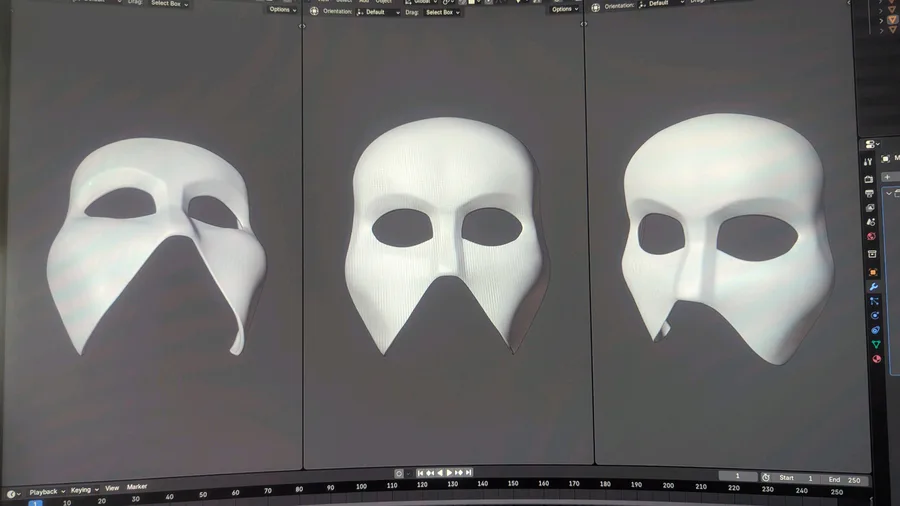The width and height of the screenshot is (900, 506).
Task: Click the split handle between middle and right viewports
Action: pos(584,24)
